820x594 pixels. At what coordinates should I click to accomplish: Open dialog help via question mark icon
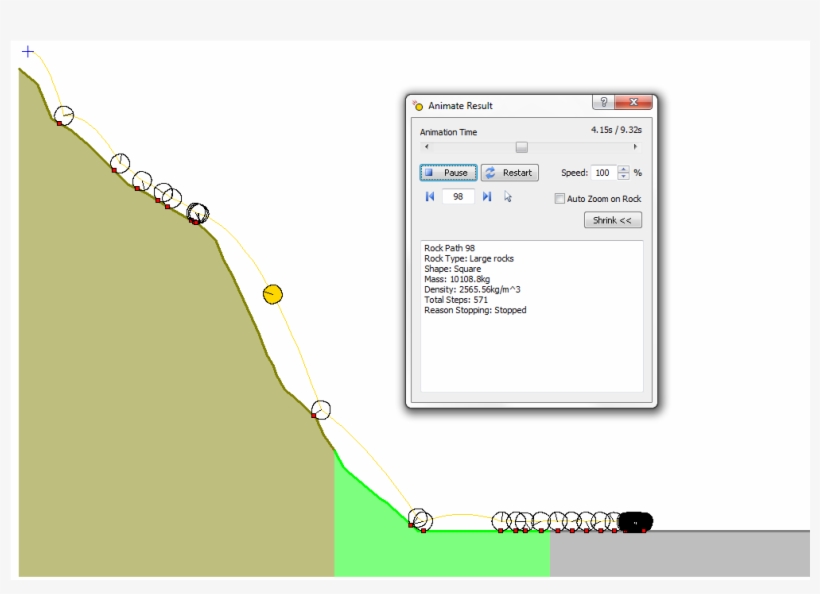pos(604,102)
